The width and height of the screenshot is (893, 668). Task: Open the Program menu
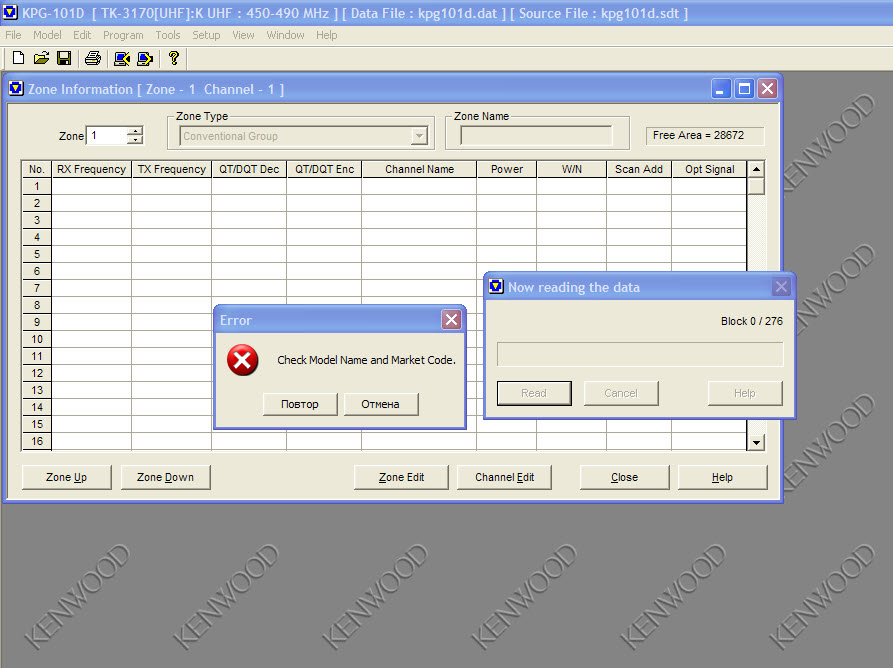click(123, 35)
